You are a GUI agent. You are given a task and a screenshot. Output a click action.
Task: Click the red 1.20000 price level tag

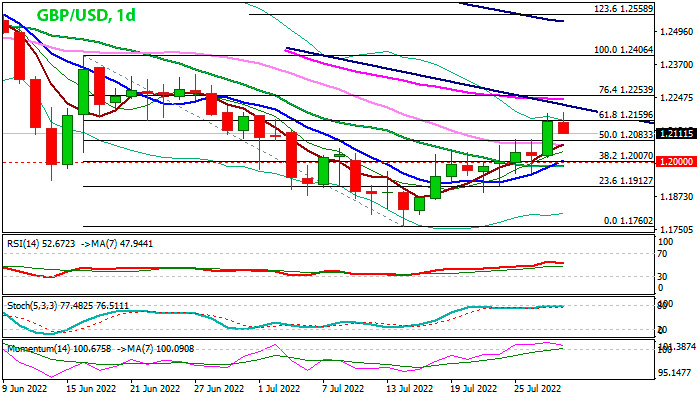(676, 162)
